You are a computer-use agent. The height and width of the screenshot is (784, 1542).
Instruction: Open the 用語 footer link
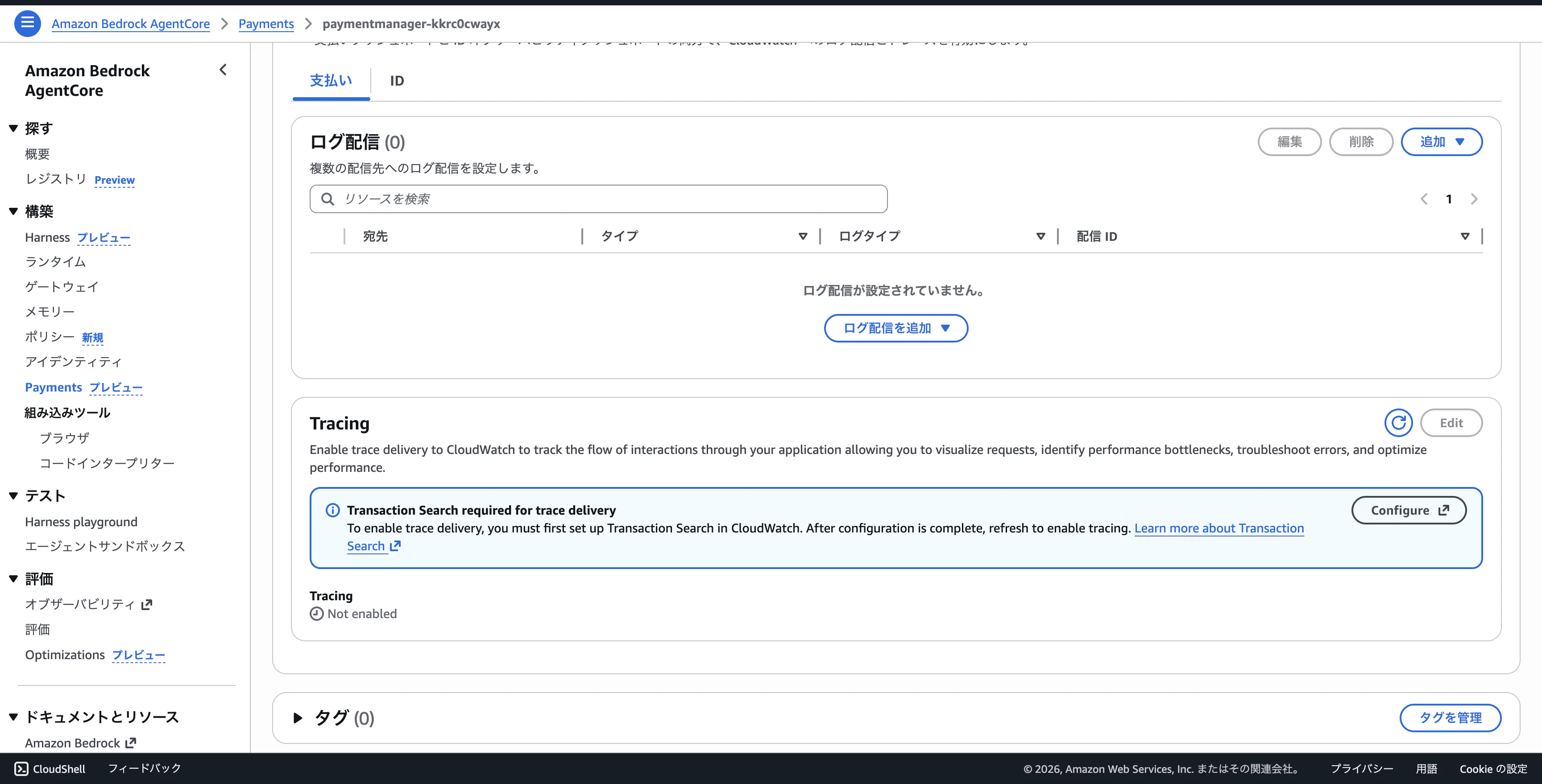[1426, 769]
